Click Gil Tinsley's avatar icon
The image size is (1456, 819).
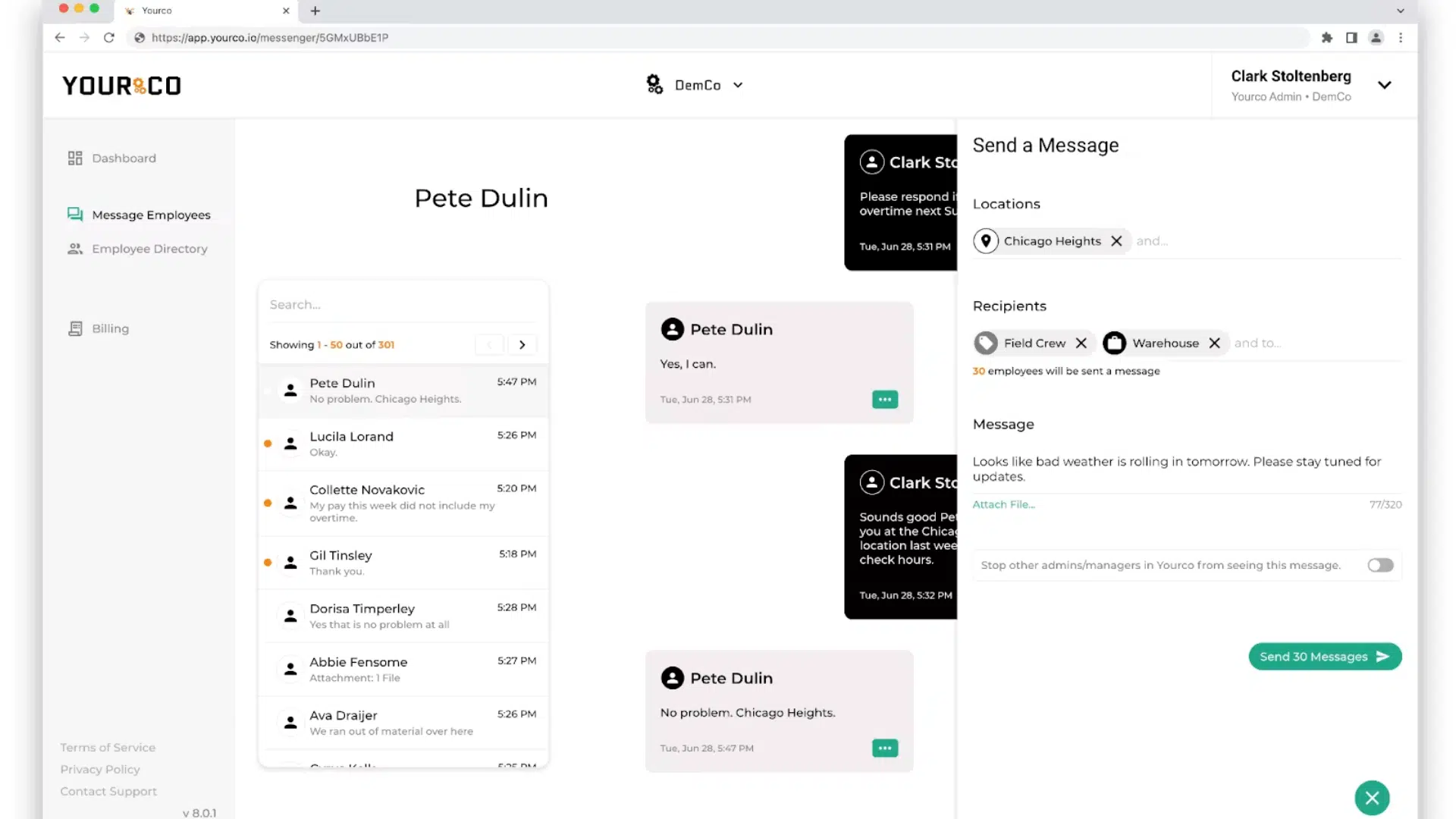coord(290,563)
